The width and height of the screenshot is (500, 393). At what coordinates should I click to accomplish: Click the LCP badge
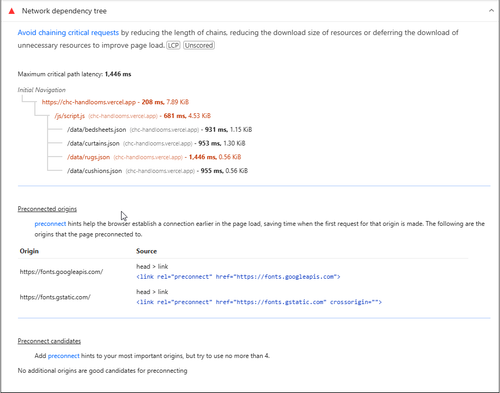click(x=173, y=45)
